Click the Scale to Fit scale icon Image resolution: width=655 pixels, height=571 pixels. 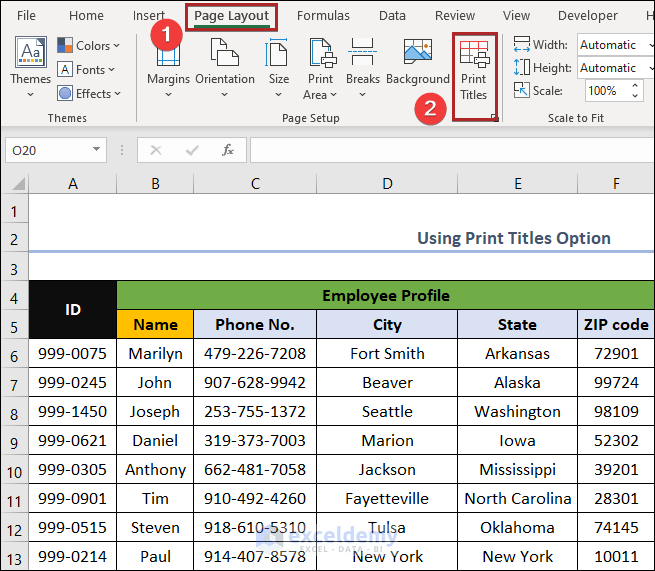click(521, 90)
